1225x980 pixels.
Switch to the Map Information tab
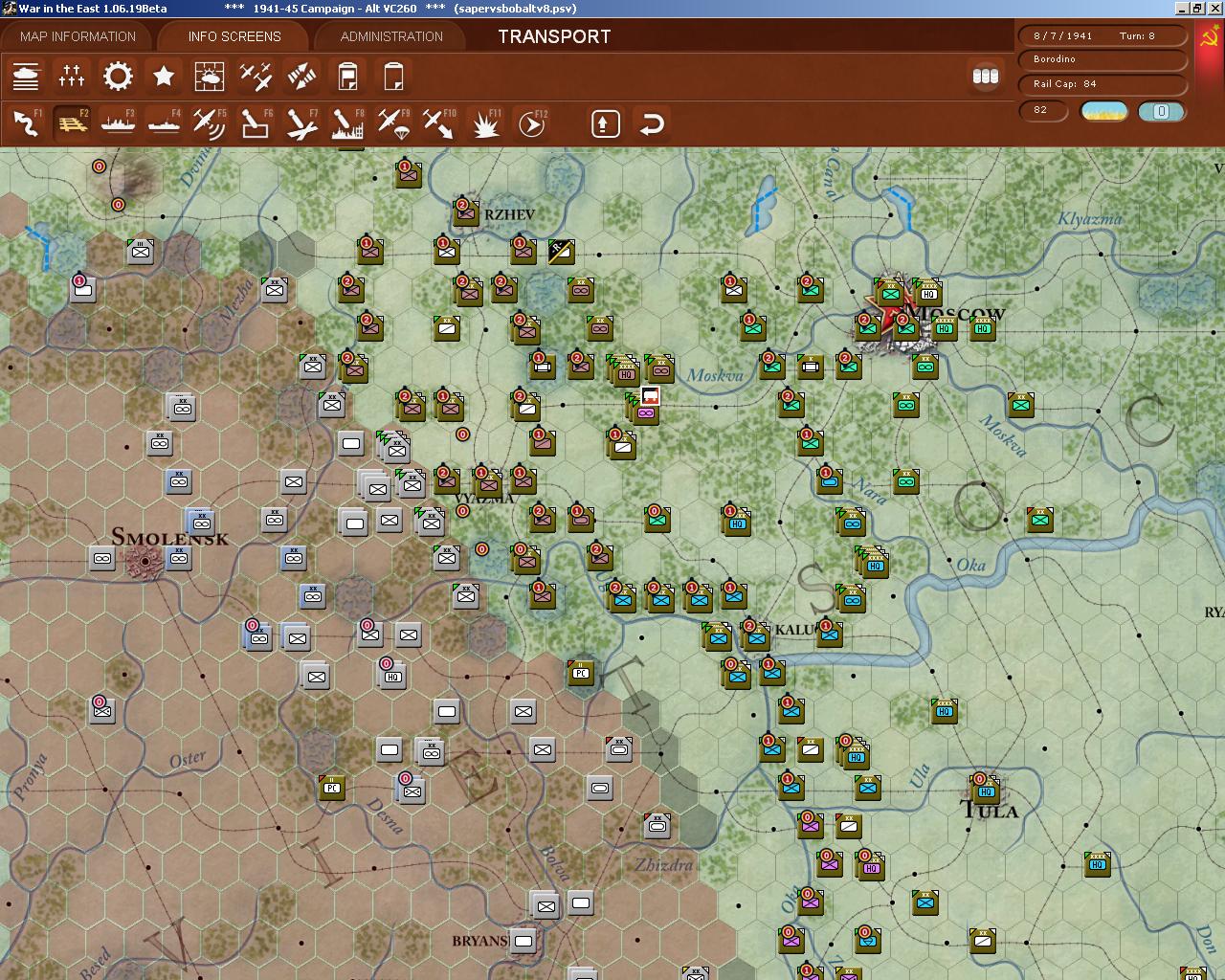(78, 36)
